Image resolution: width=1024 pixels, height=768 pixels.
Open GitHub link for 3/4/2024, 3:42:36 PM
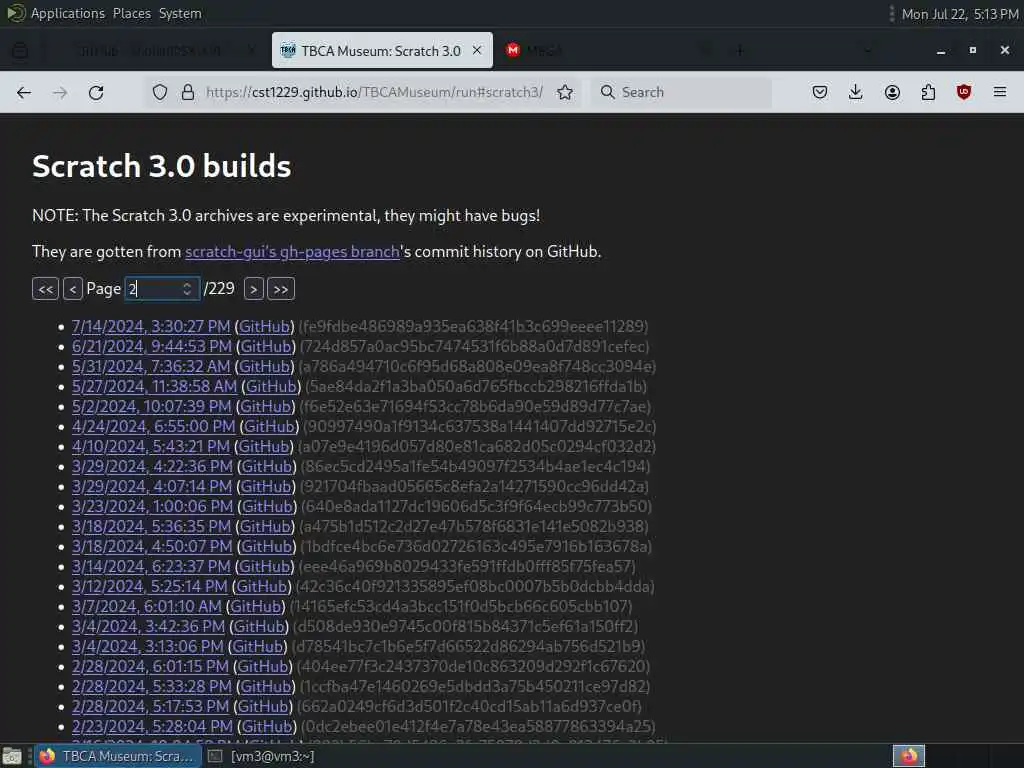259,626
